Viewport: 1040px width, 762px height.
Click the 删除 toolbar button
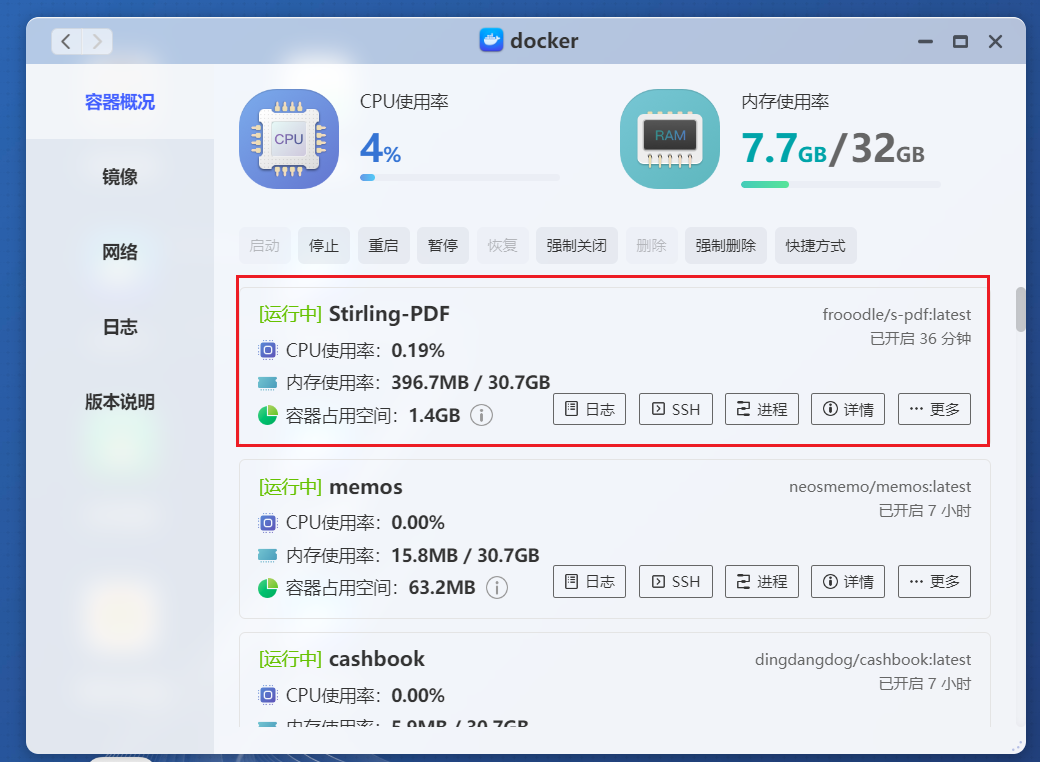(651, 245)
